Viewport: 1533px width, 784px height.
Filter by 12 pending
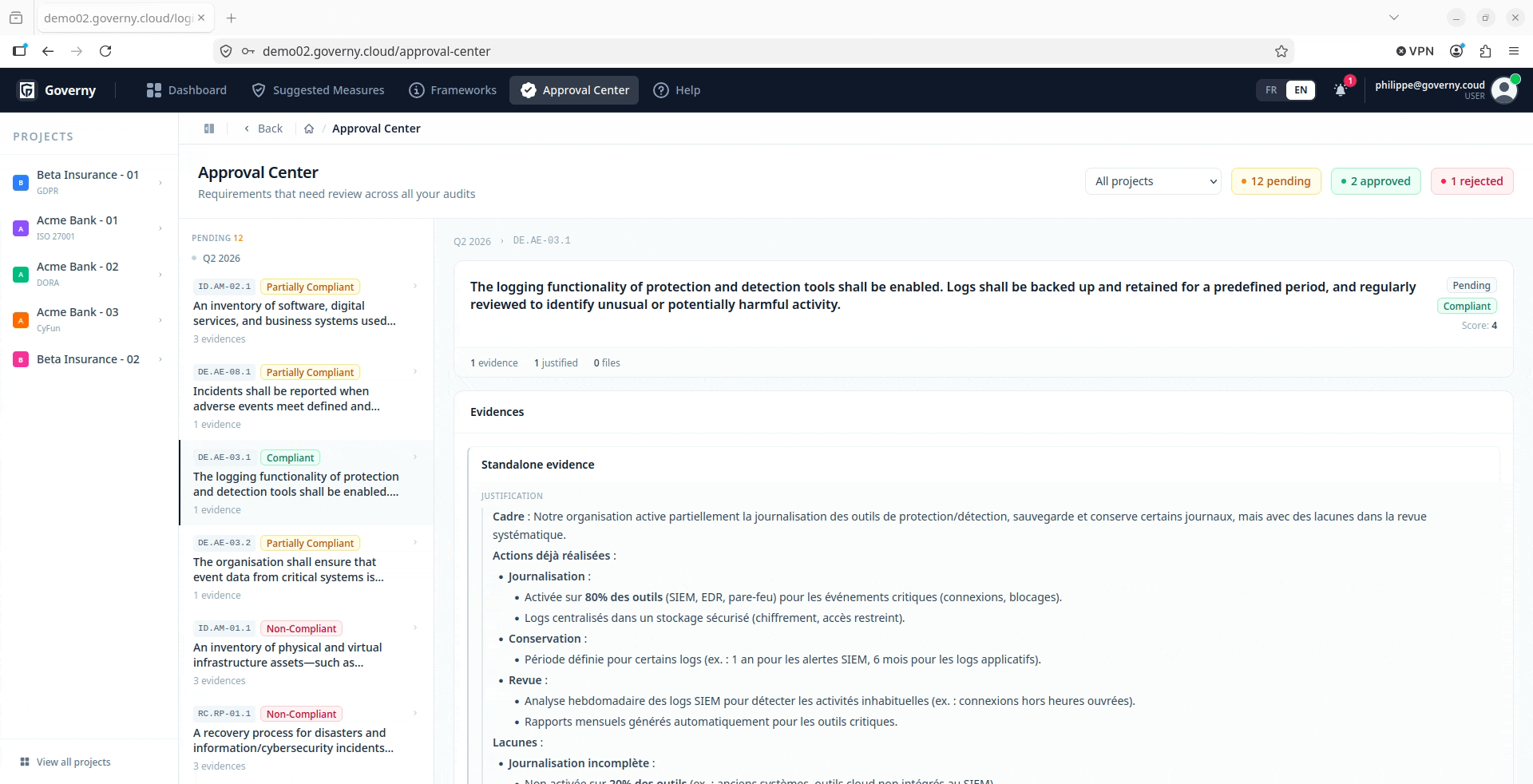pyautogui.click(x=1276, y=181)
